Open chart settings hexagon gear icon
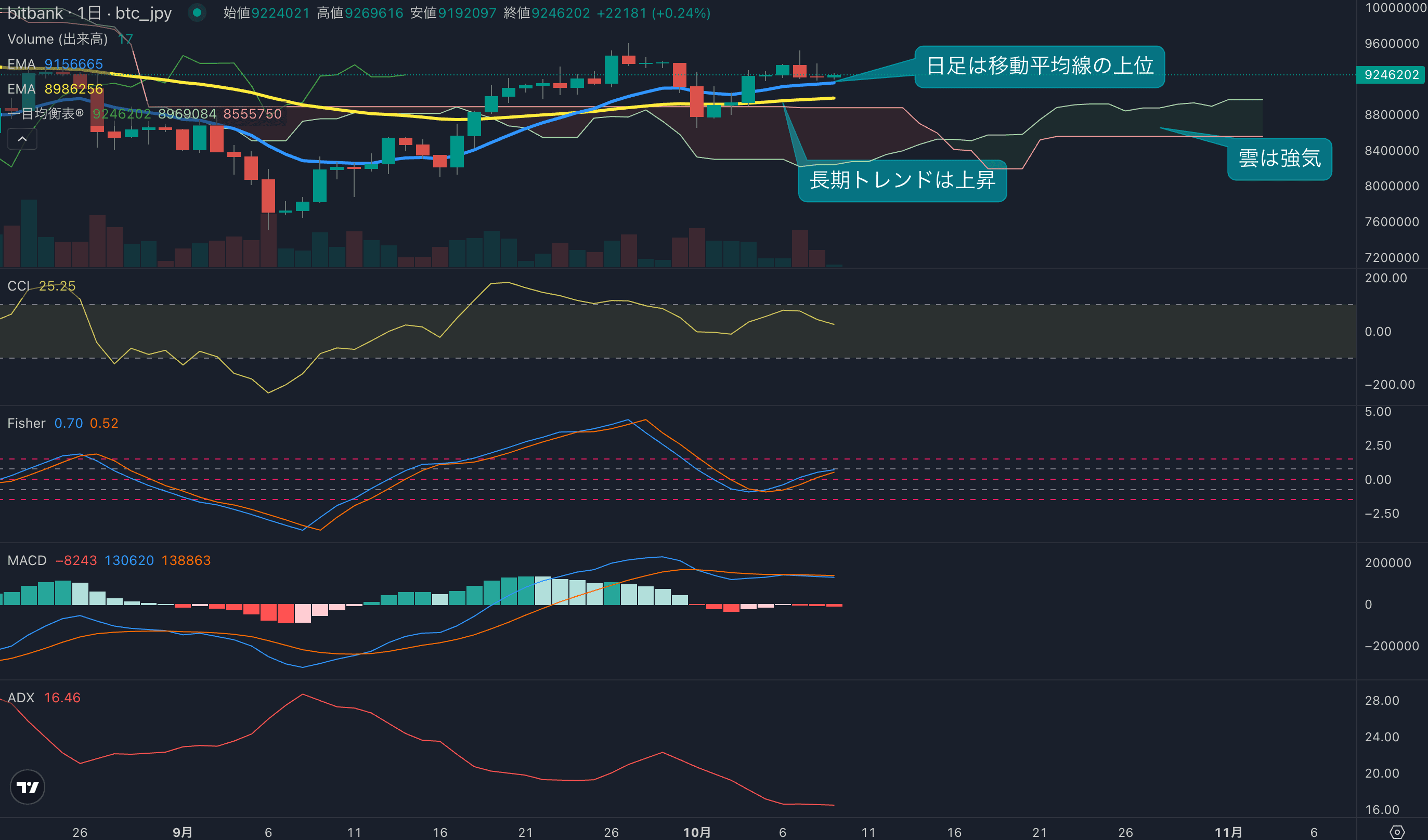This screenshot has height=840, width=1428. click(x=1397, y=832)
